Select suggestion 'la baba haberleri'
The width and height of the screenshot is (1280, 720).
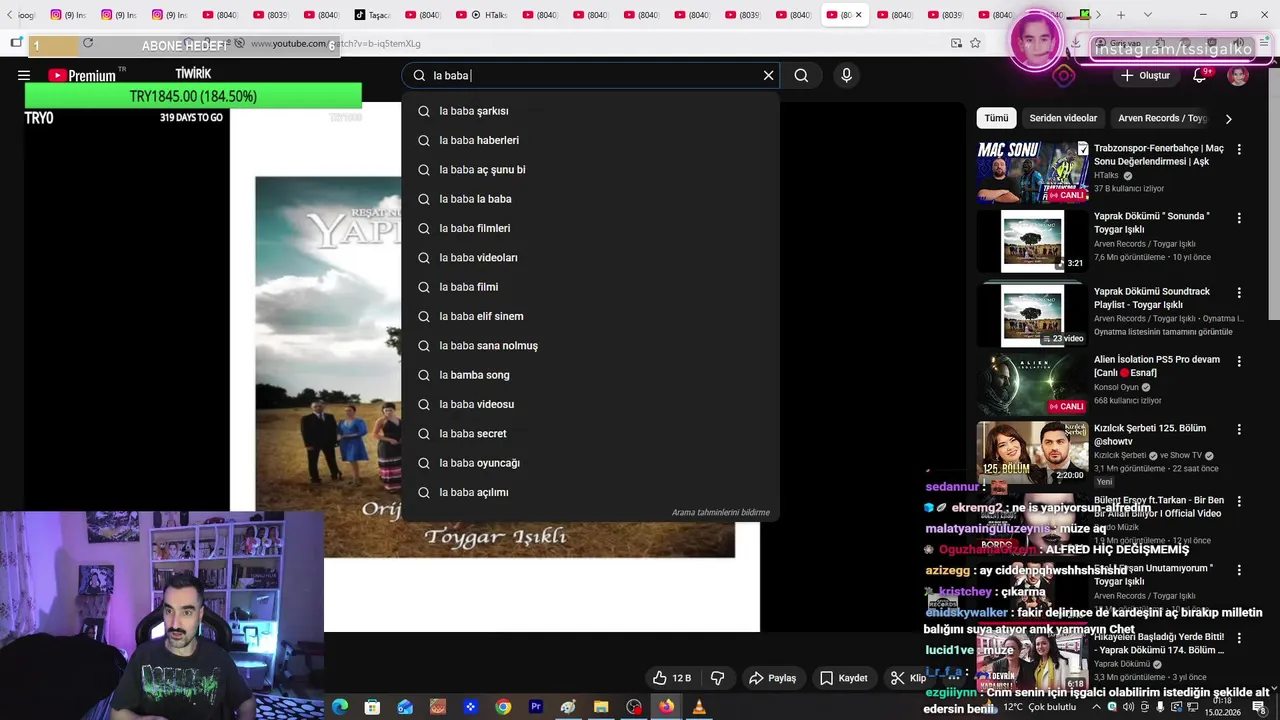coord(590,140)
